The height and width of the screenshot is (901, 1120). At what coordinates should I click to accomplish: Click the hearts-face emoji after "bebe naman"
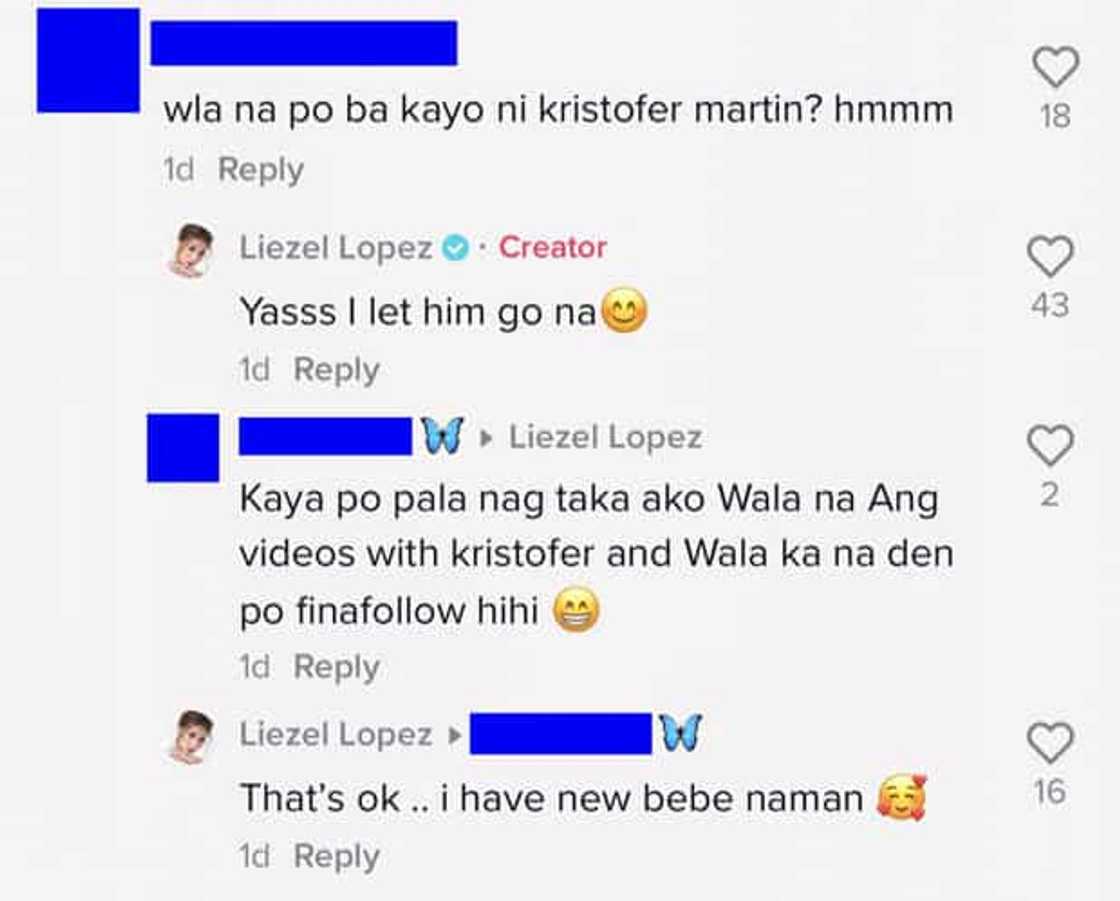tap(901, 797)
